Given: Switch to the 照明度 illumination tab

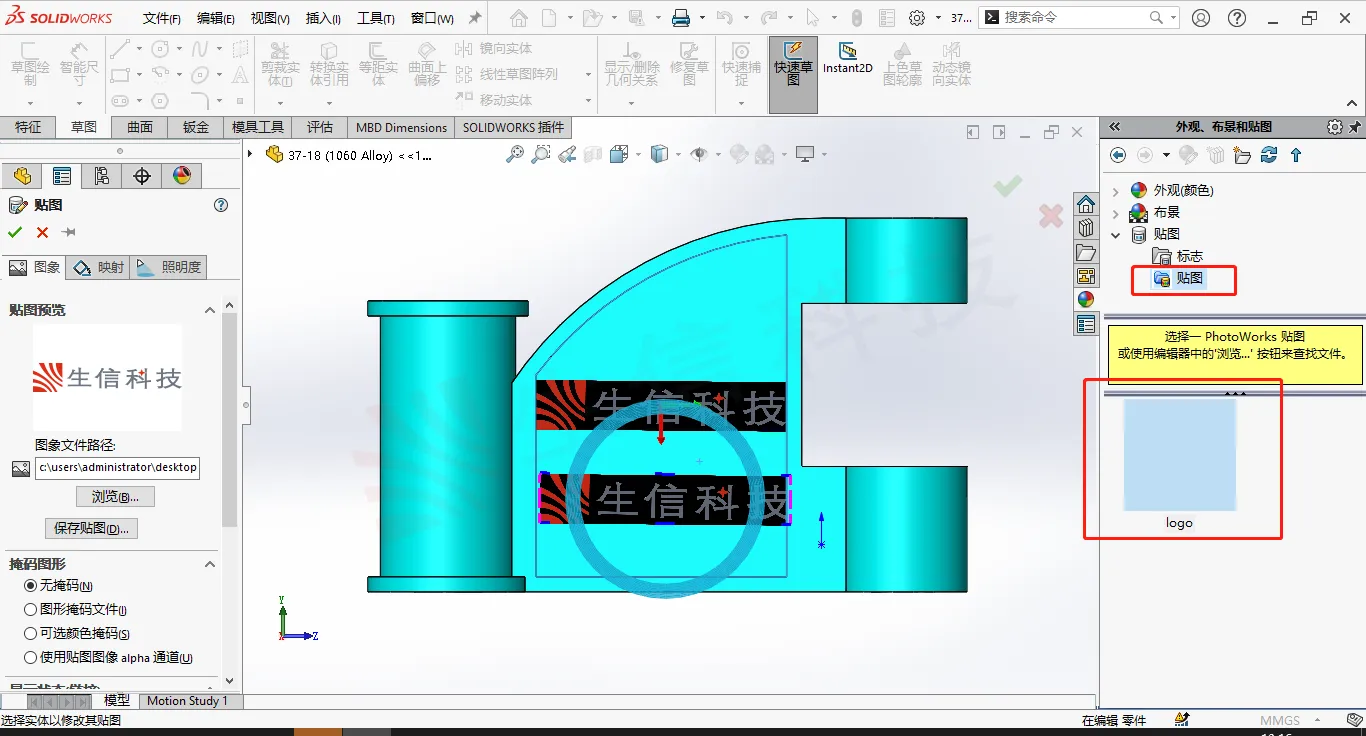Looking at the screenshot, I should click(171, 267).
